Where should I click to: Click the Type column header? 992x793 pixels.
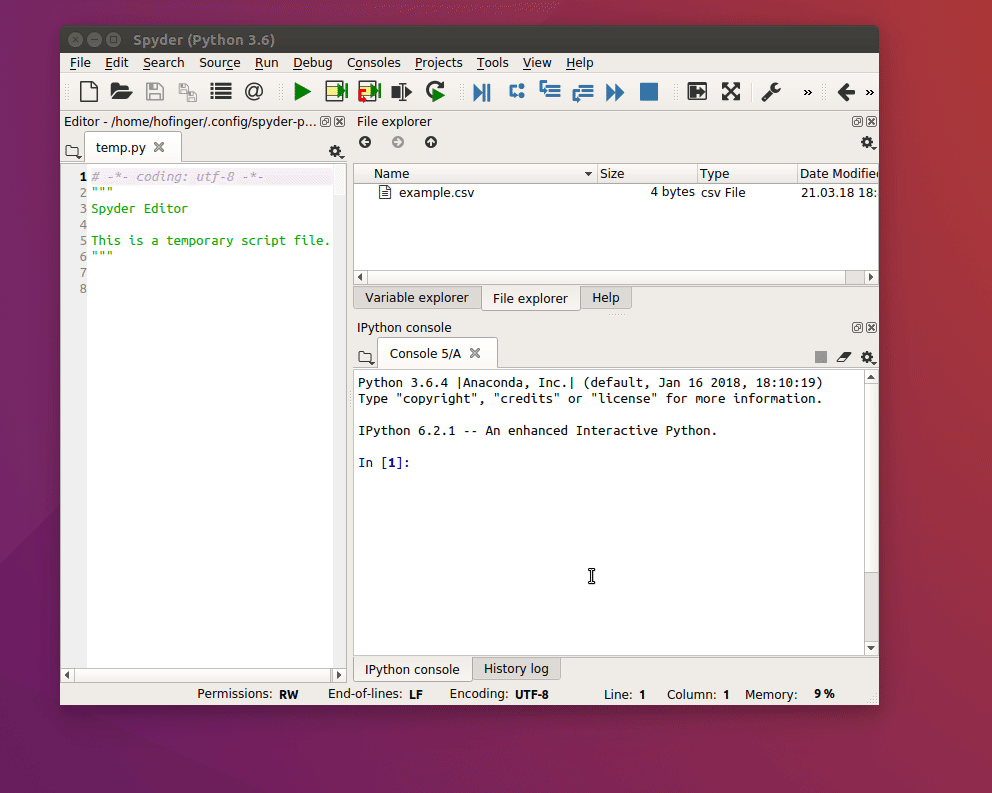[x=747, y=173]
